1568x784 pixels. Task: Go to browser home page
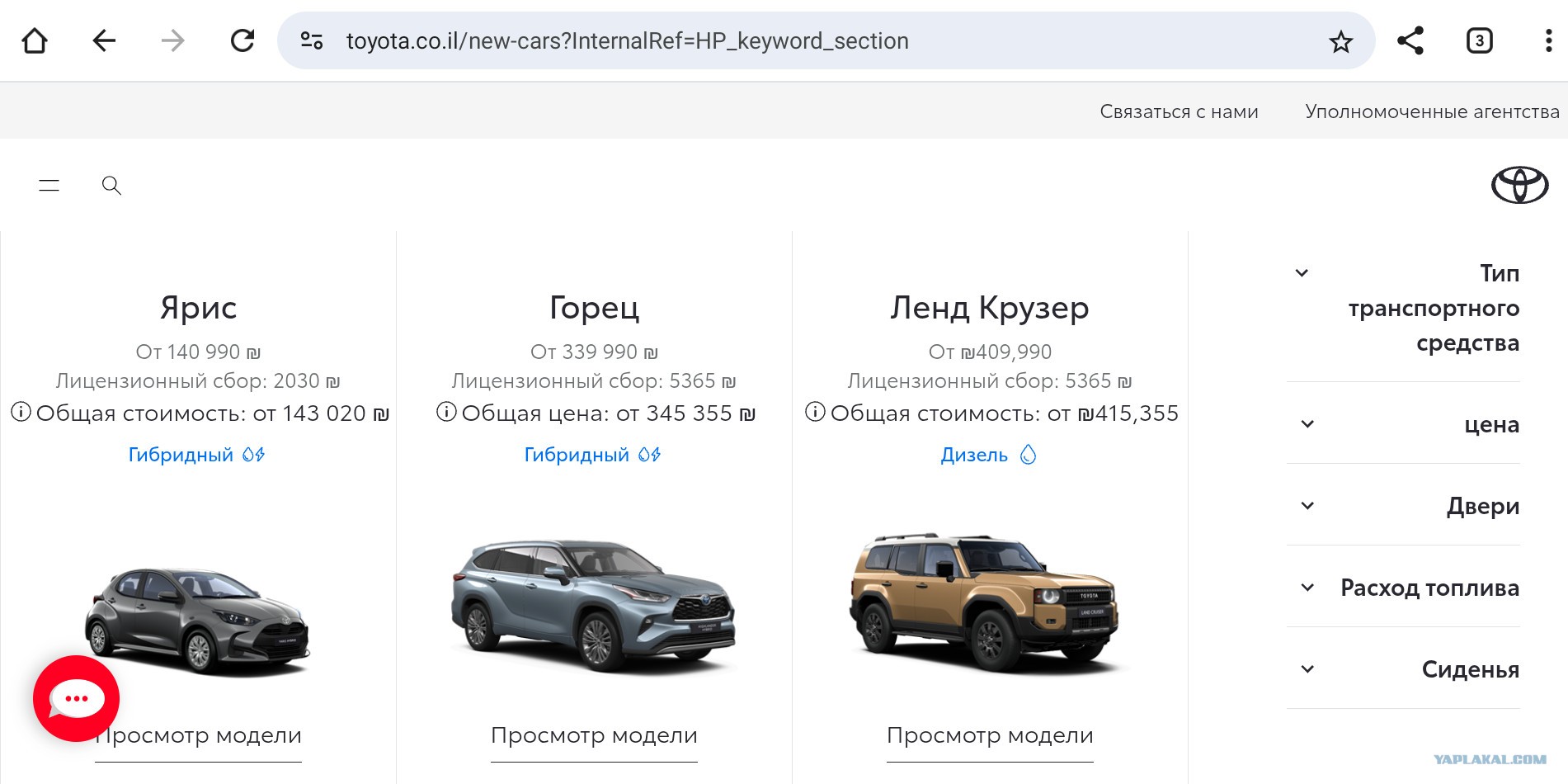(x=35, y=40)
